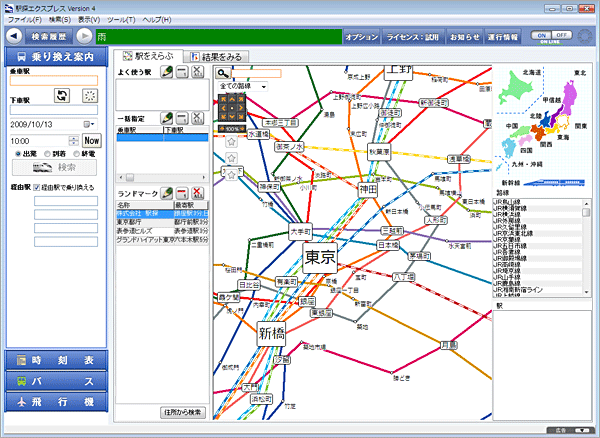
Task: Click the swap departure and arrival stations icon
Action: tap(61, 96)
